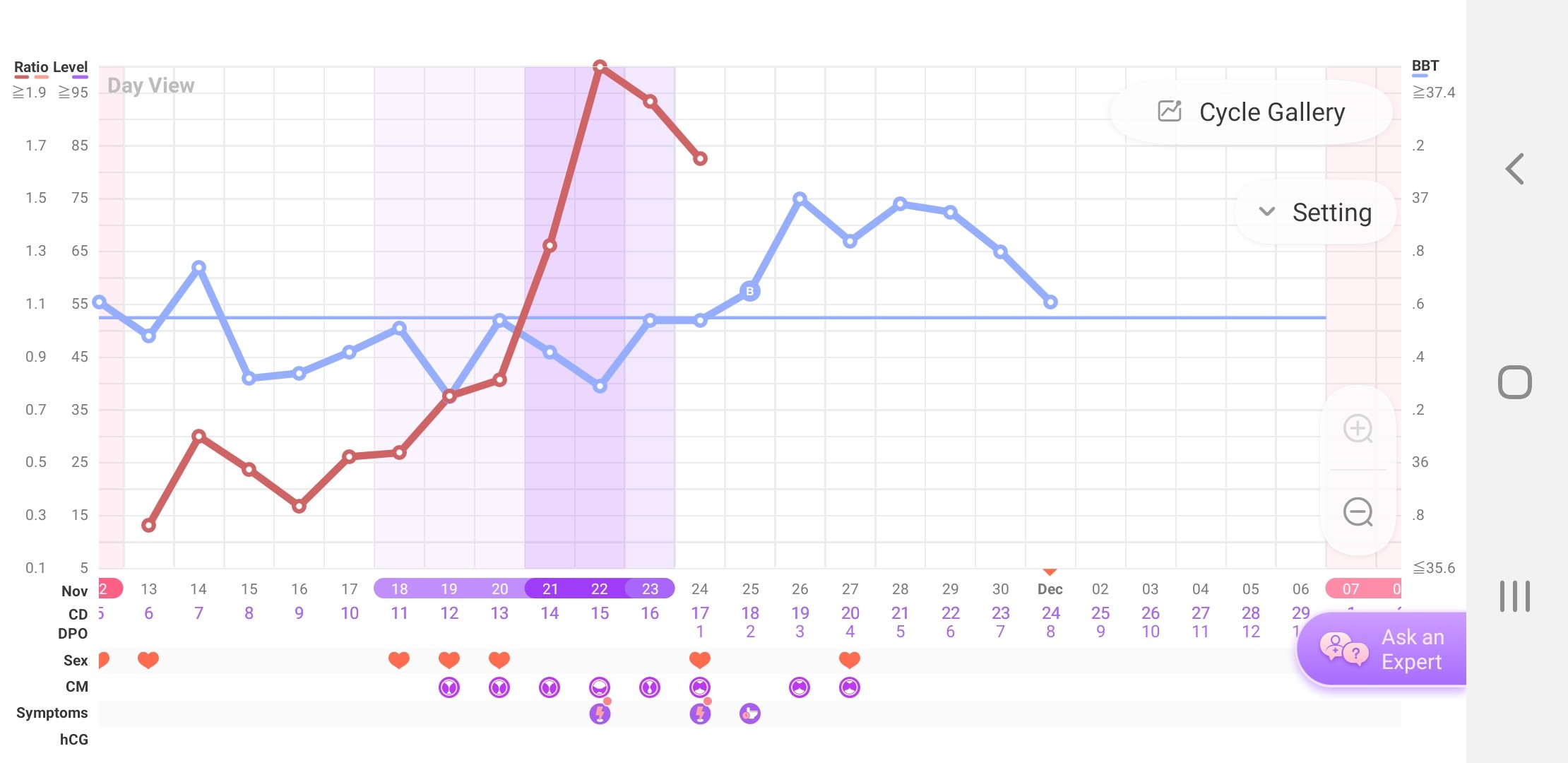Open Android recent apps
This screenshot has width=1568, height=763.
(1514, 596)
